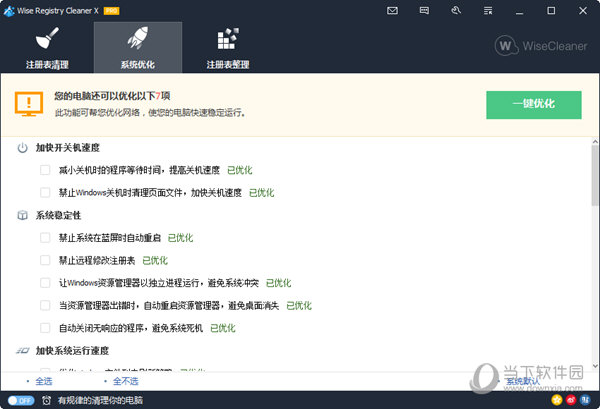The height and width of the screenshot is (409, 600).
Task: Click the blue social share icon
Action: coord(585,400)
